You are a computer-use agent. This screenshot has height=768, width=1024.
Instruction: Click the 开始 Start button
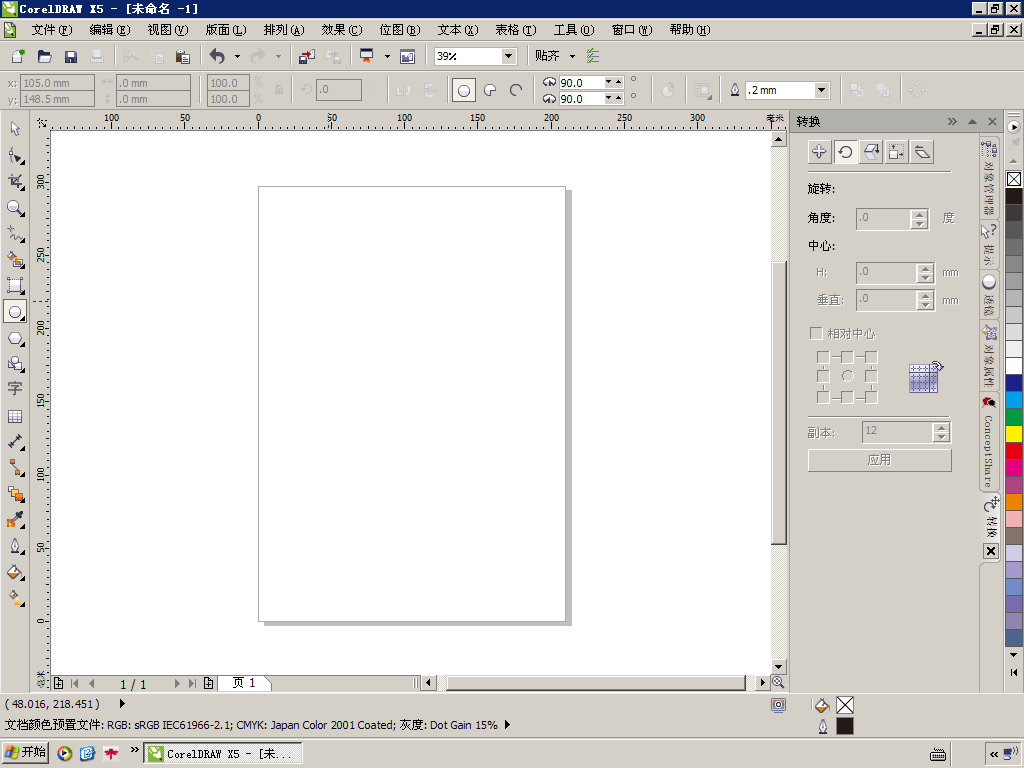(x=25, y=752)
